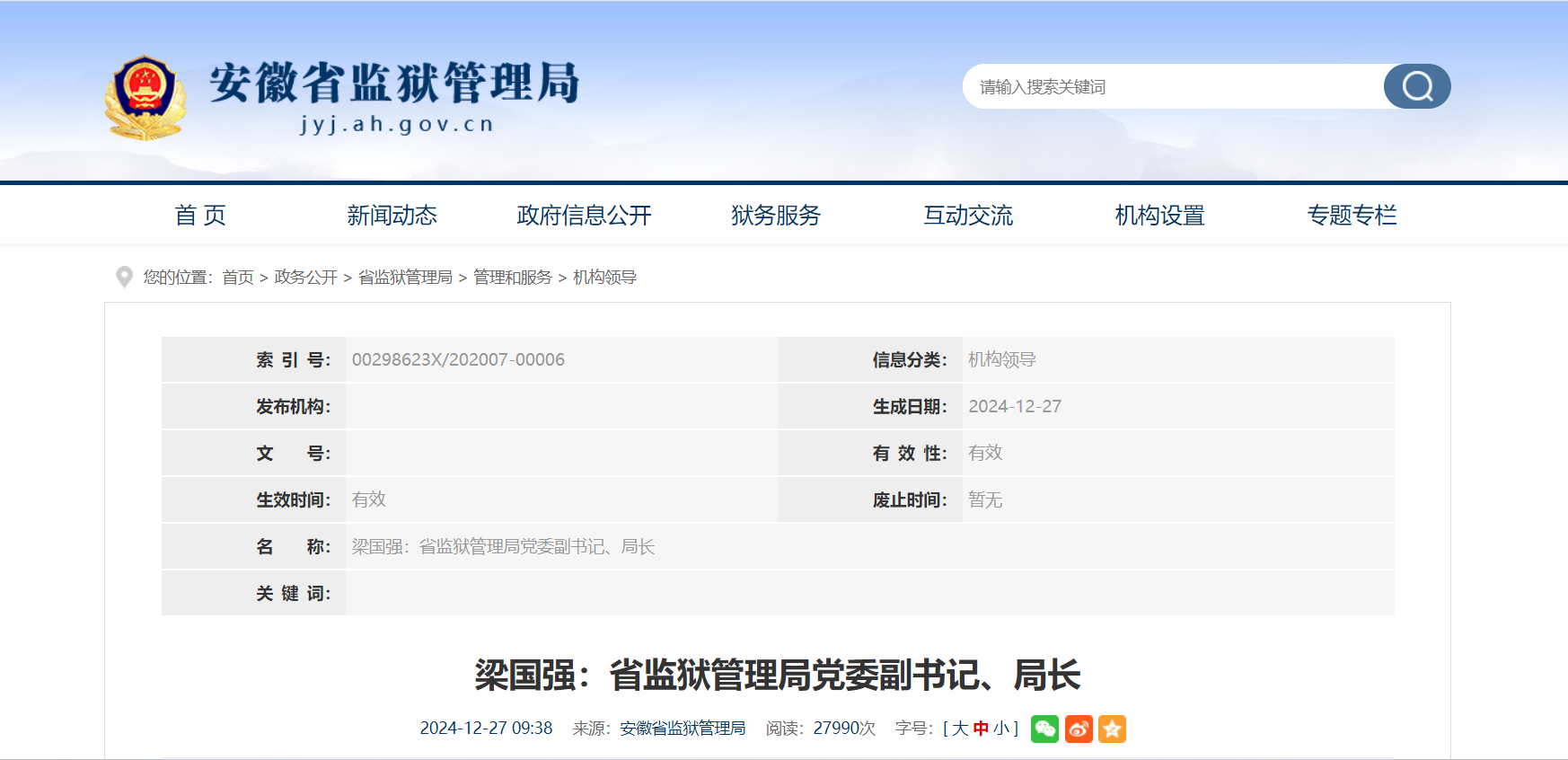Open 省监狱管理局 breadcrumb link
The width and height of the screenshot is (1568, 760).
[405, 278]
